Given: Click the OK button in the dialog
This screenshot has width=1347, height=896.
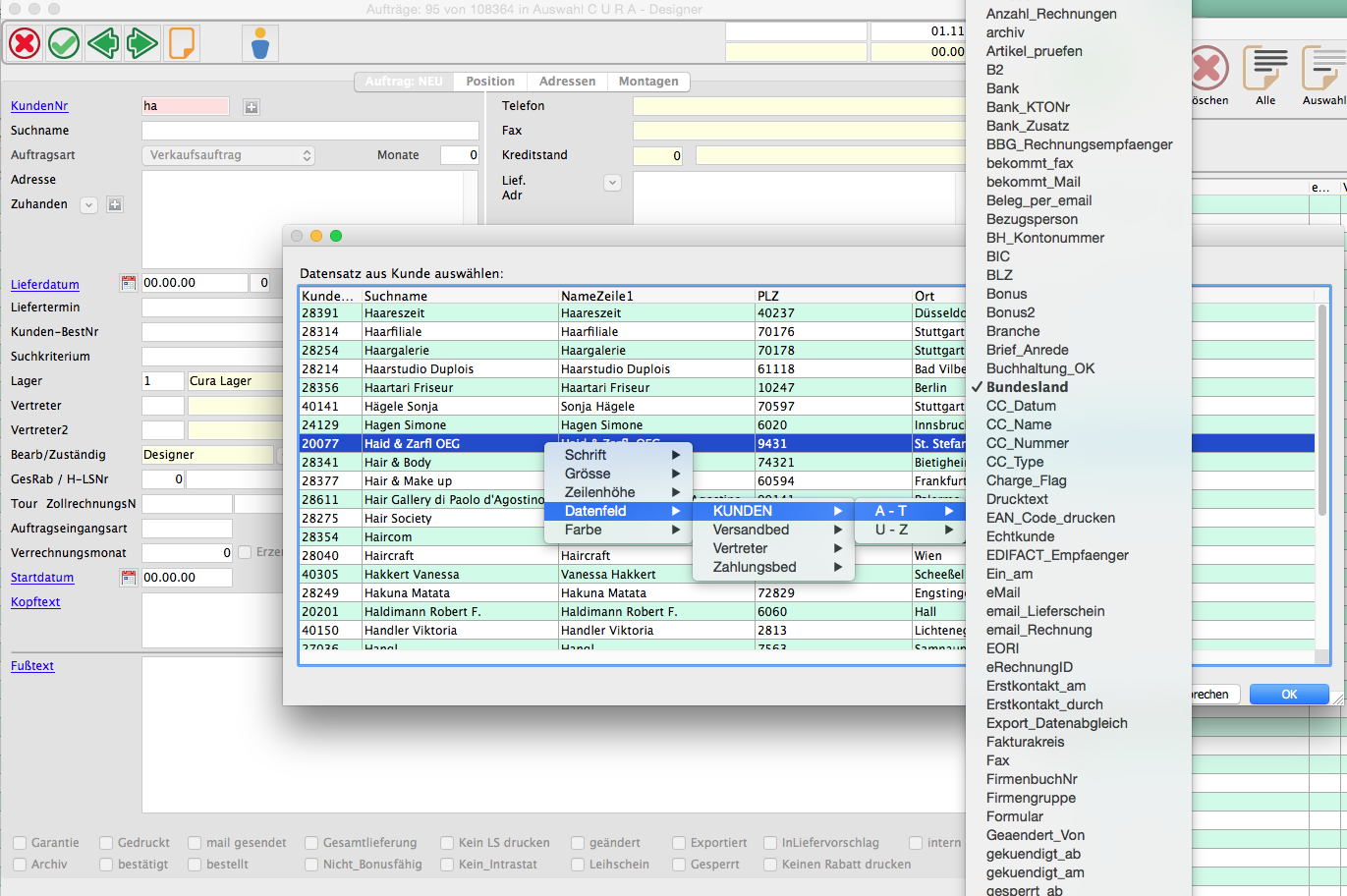Looking at the screenshot, I should [x=1289, y=694].
